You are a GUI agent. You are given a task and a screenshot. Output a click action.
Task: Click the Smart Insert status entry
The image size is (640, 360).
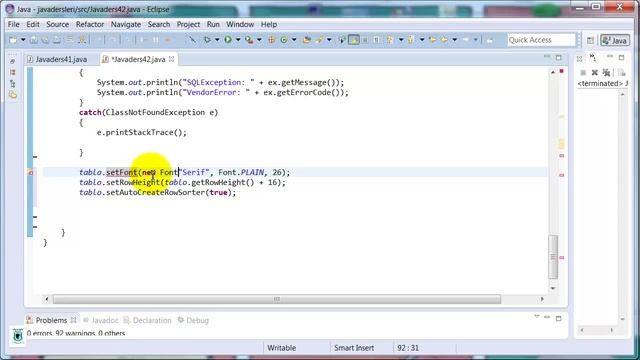pyautogui.click(x=354, y=348)
